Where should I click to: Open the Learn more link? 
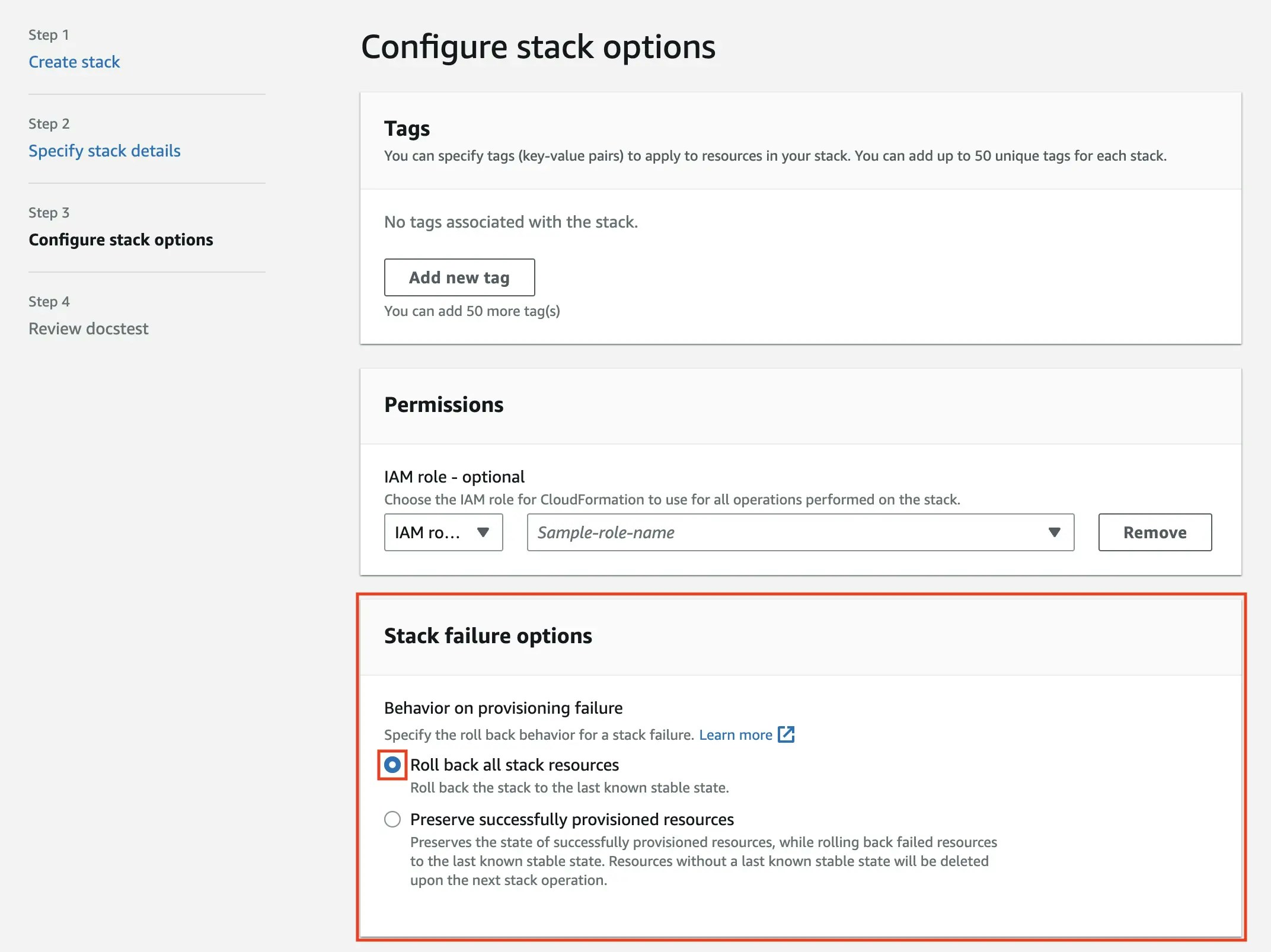point(735,735)
